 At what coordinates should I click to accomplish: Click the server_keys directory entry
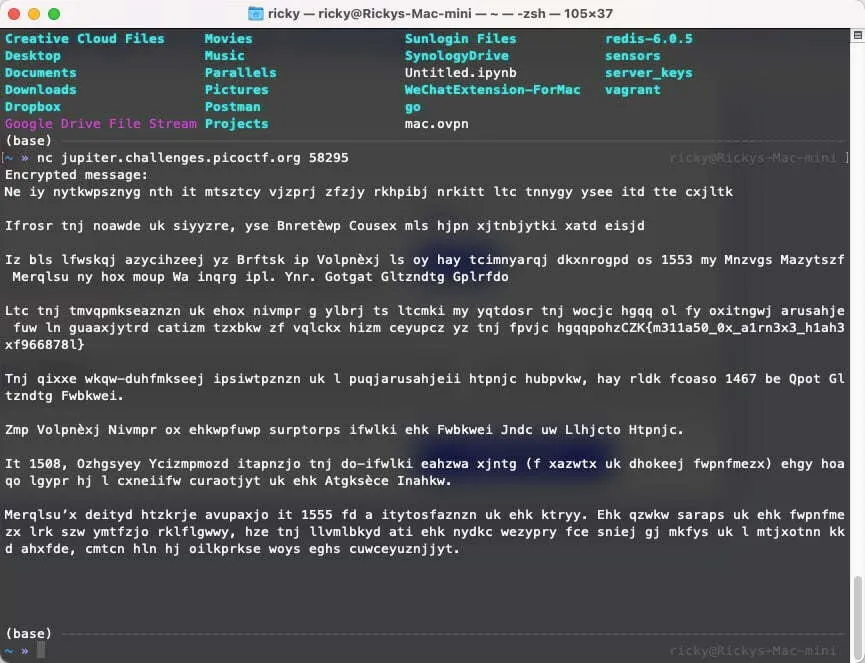tap(648, 73)
